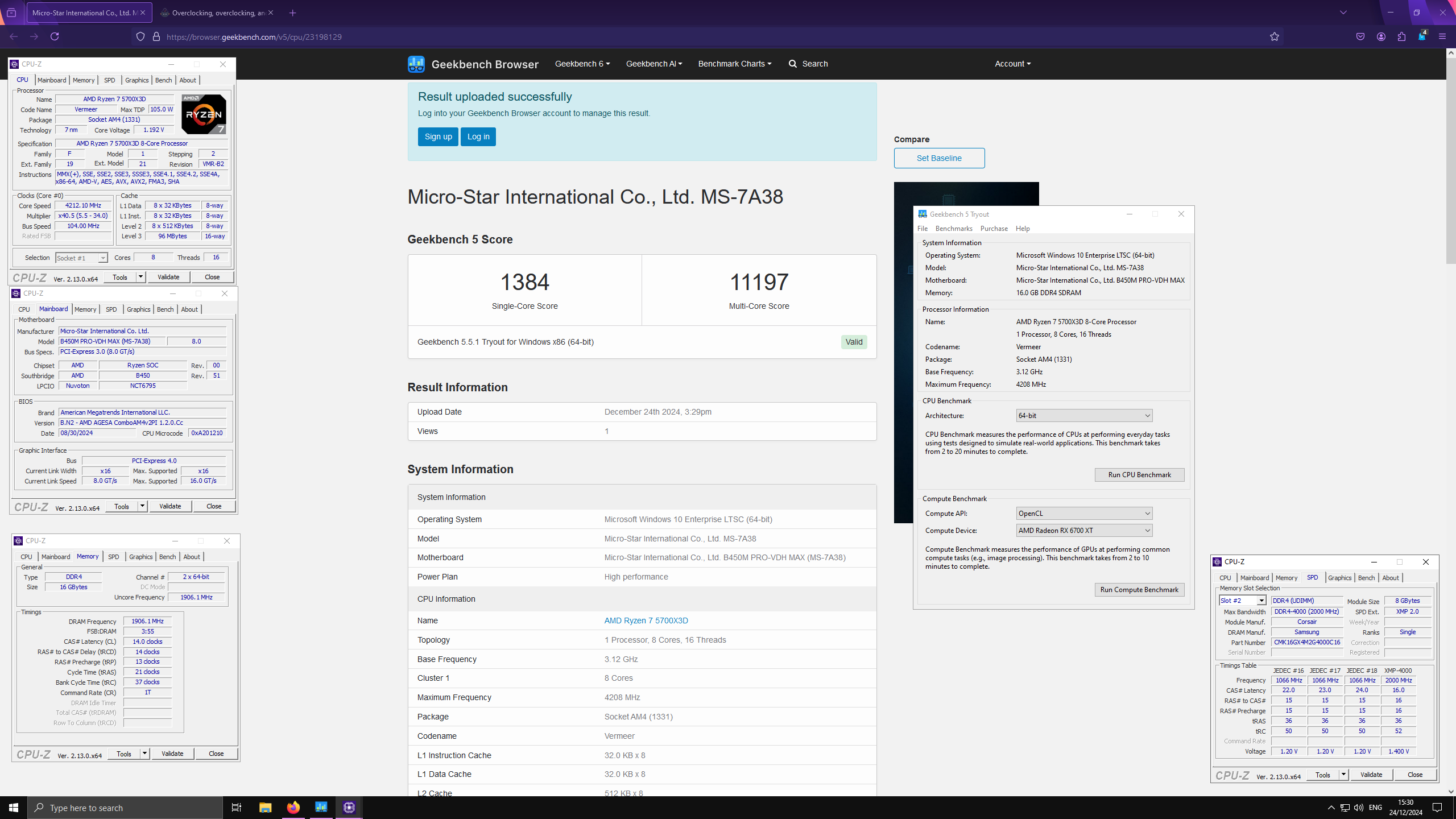
Task: Click the site security padlock icon
Action: (156, 36)
